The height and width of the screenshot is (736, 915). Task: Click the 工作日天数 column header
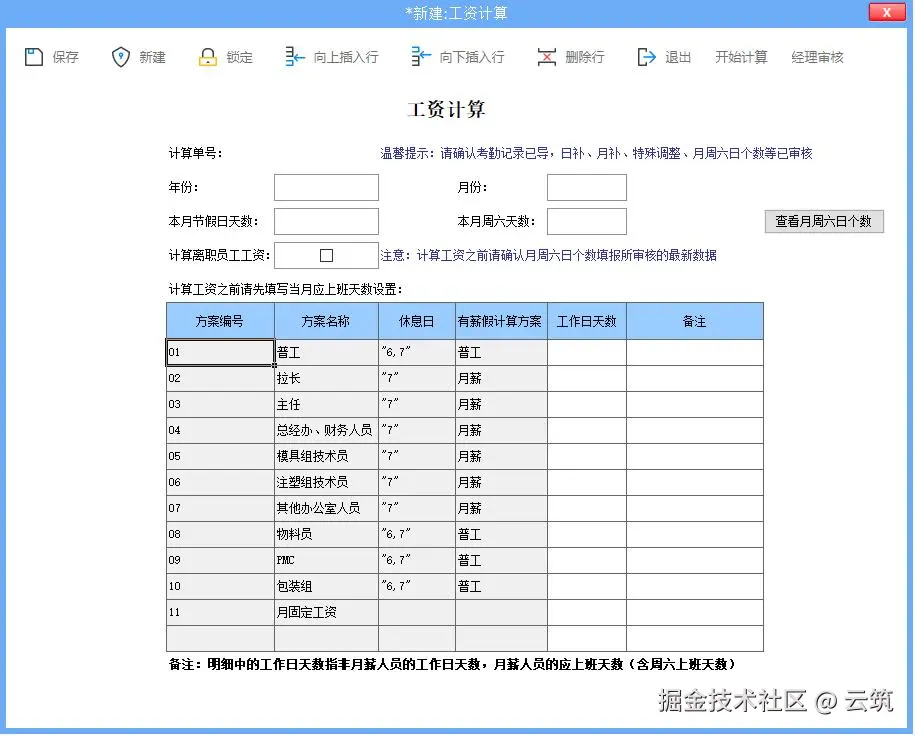click(x=586, y=320)
